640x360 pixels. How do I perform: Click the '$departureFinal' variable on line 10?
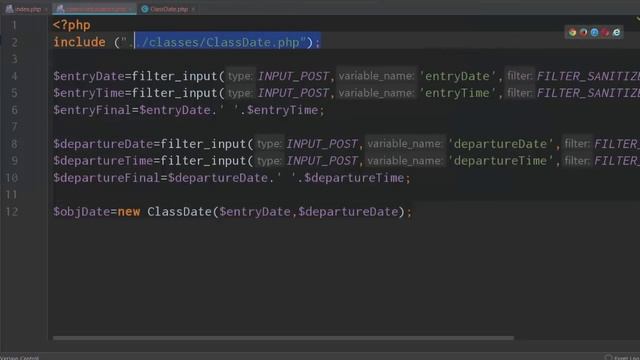(107, 178)
